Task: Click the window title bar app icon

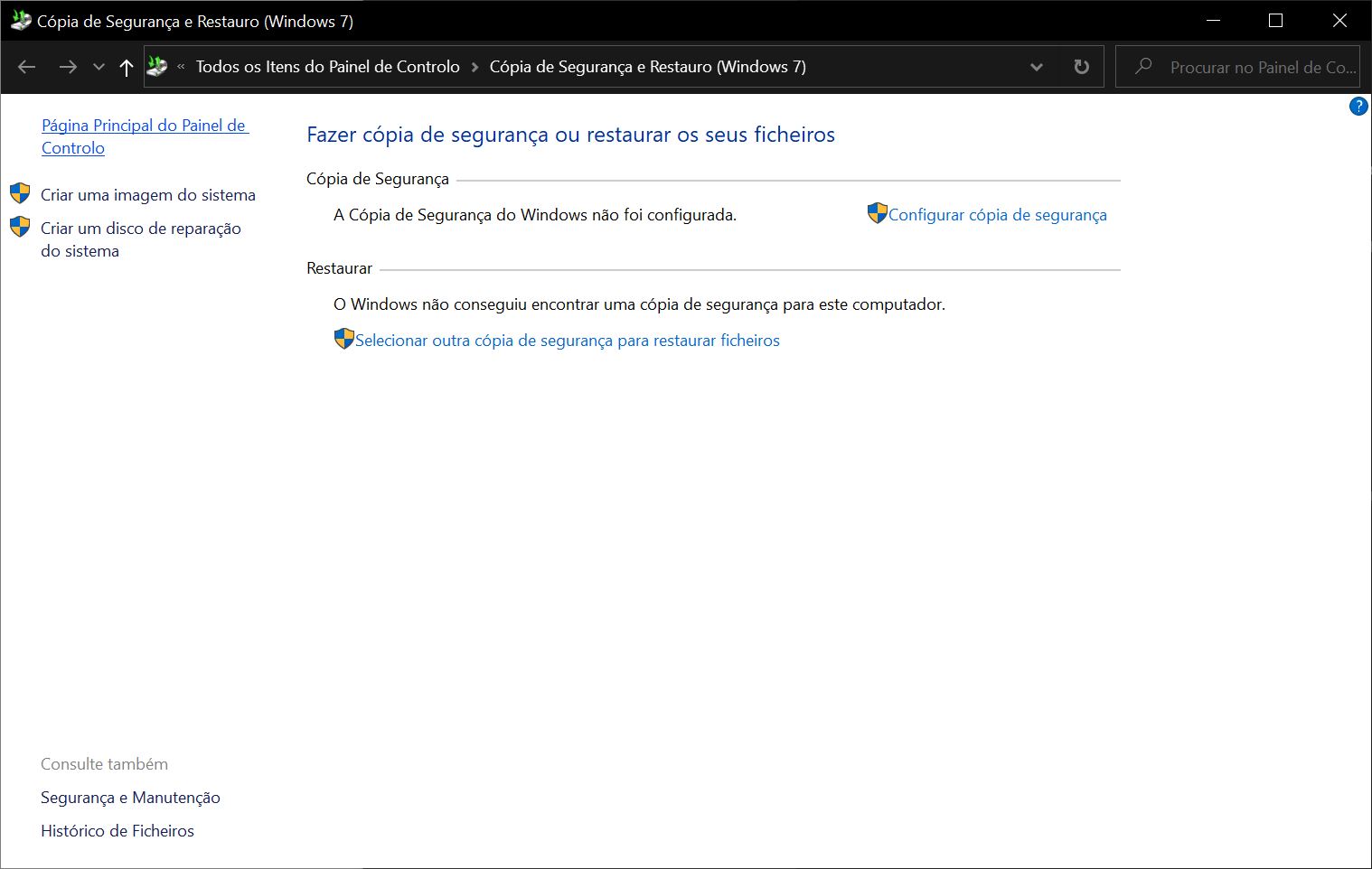Action: point(20,21)
